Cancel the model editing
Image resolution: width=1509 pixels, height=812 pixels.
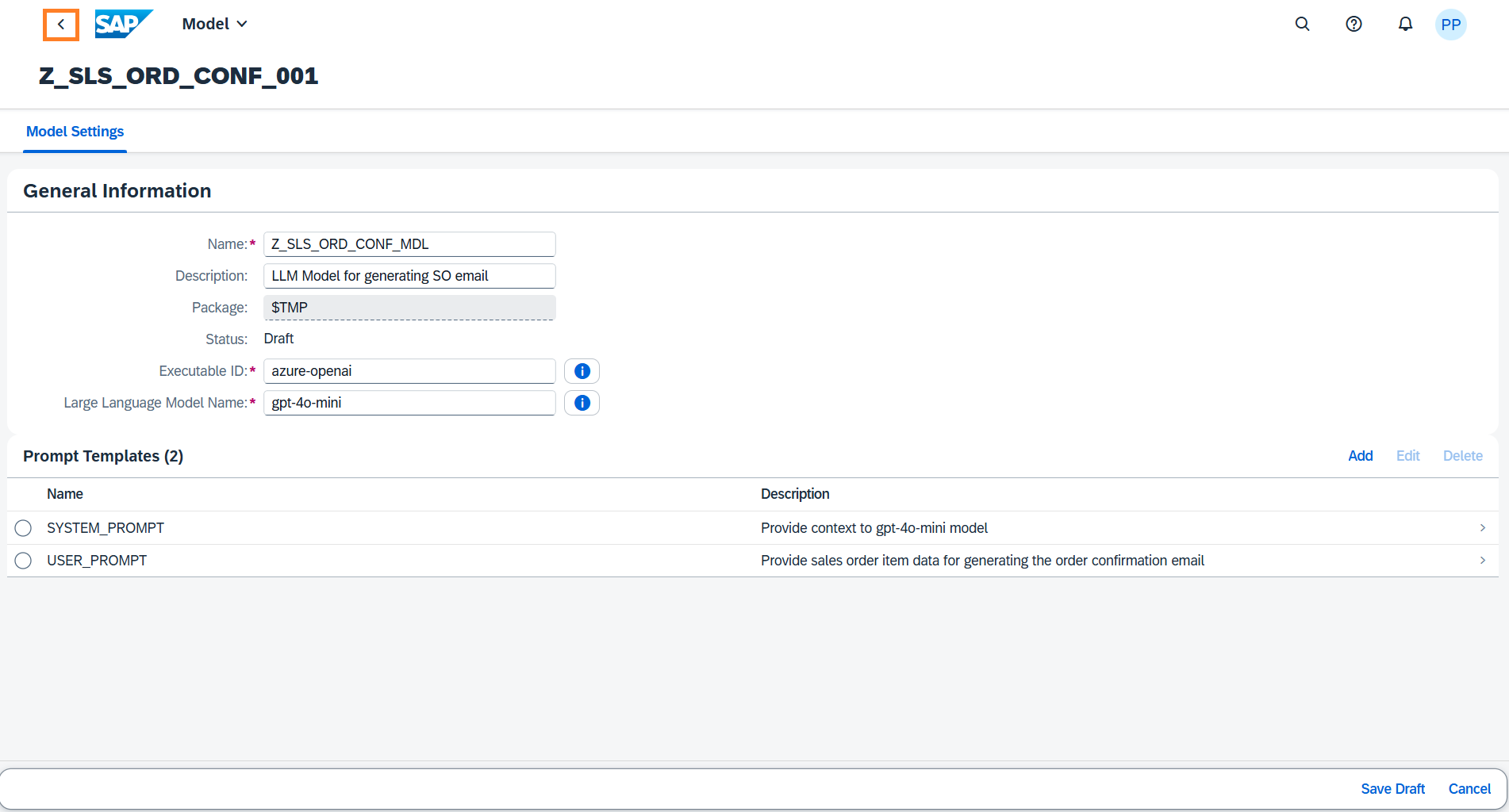coord(1469,789)
